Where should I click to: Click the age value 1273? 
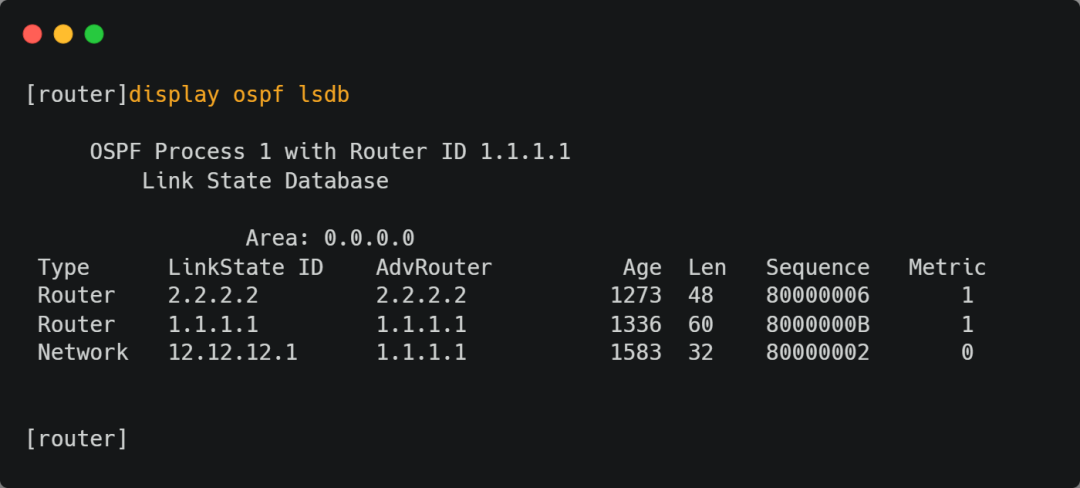coord(635,296)
